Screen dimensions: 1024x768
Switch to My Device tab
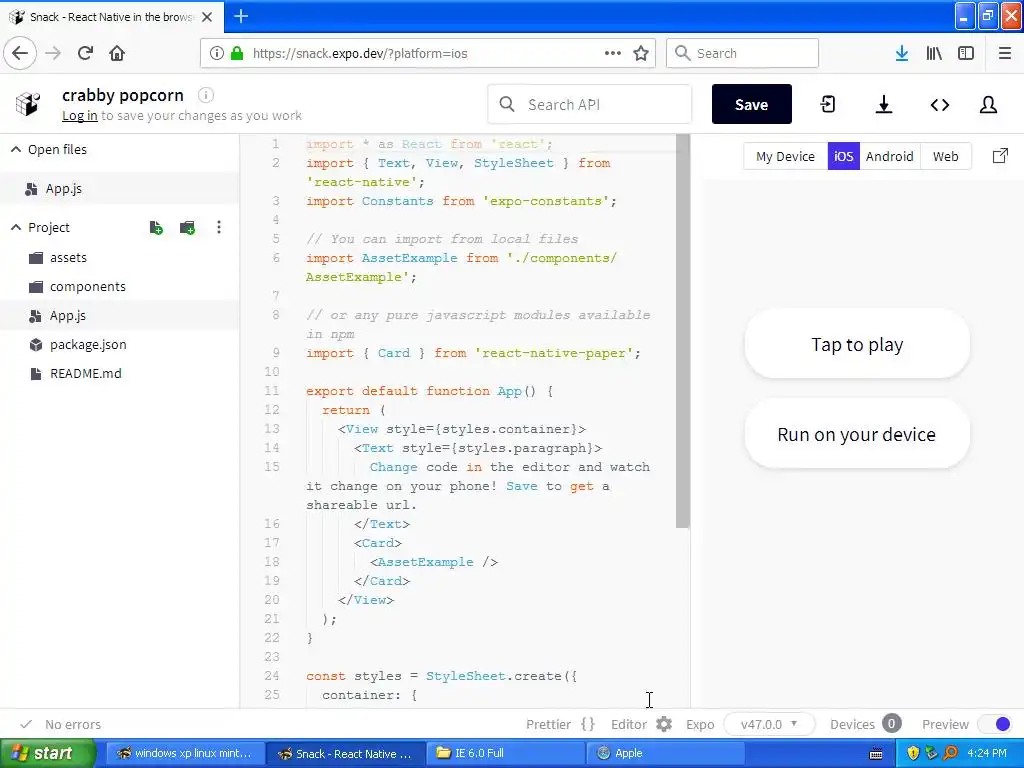point(786,157)
